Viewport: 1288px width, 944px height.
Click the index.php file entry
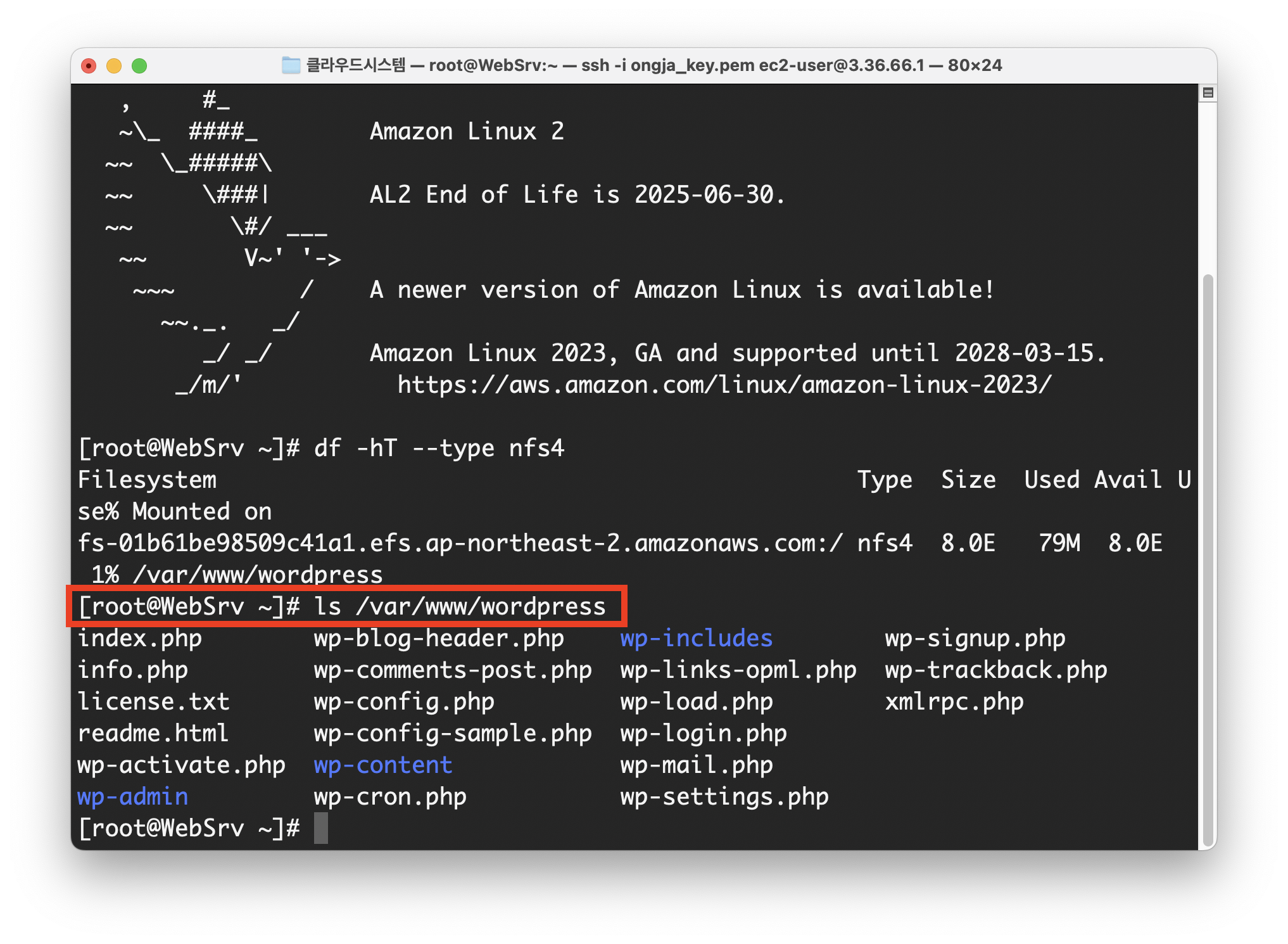point(140,639)
